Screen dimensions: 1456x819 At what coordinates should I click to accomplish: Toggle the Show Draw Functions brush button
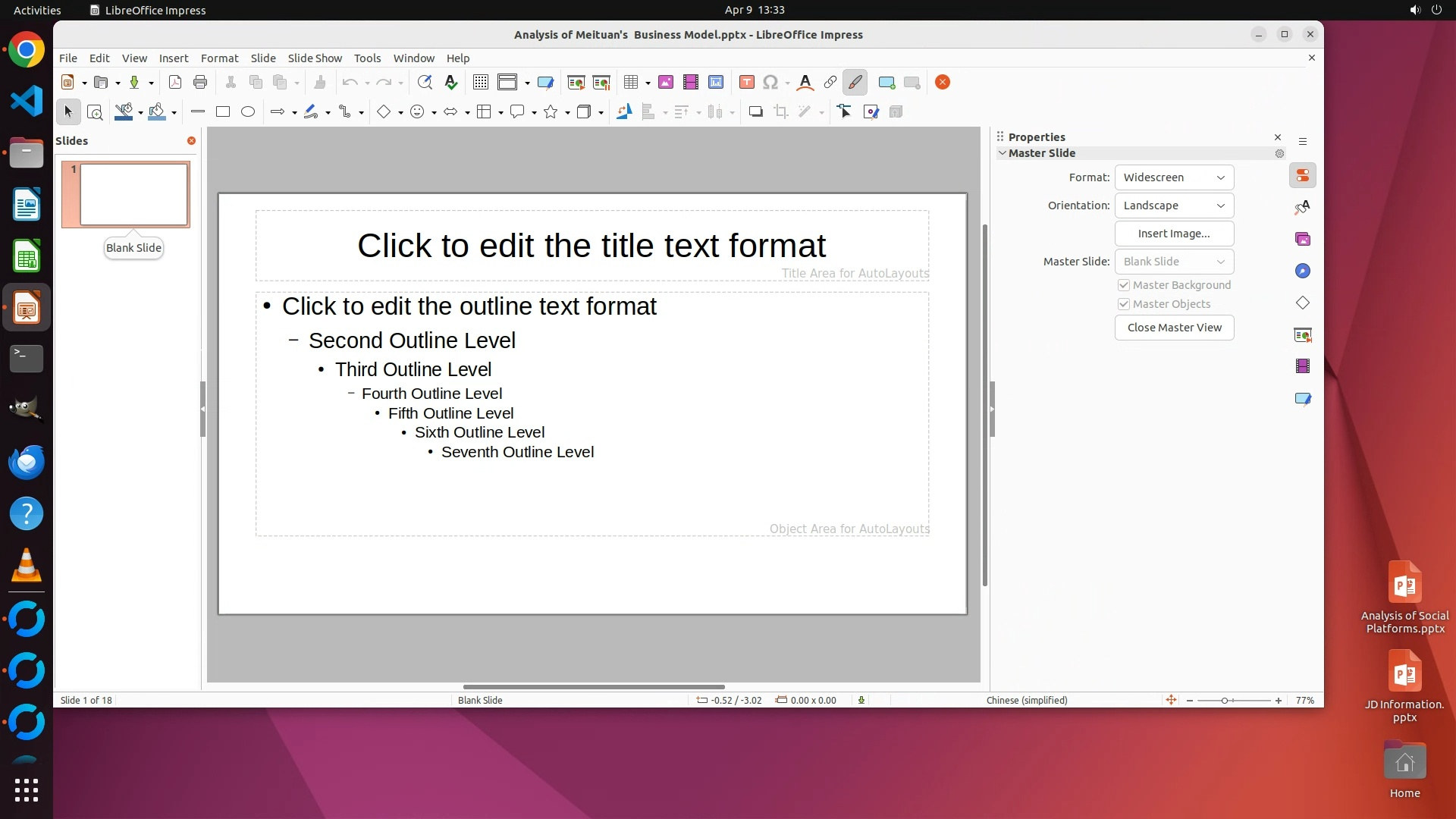[x=855, y=83]
